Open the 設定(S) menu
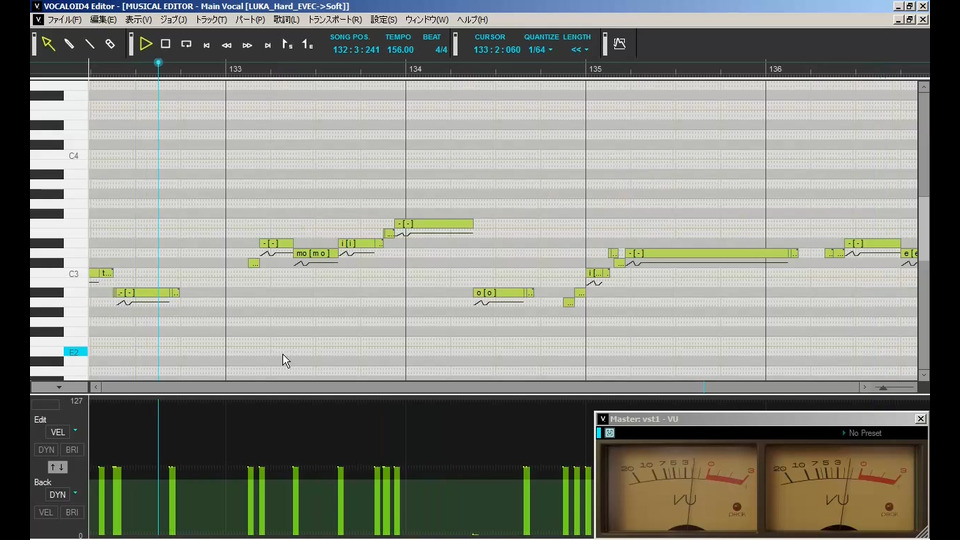The image size is (960, 540). tap(383, 20)
